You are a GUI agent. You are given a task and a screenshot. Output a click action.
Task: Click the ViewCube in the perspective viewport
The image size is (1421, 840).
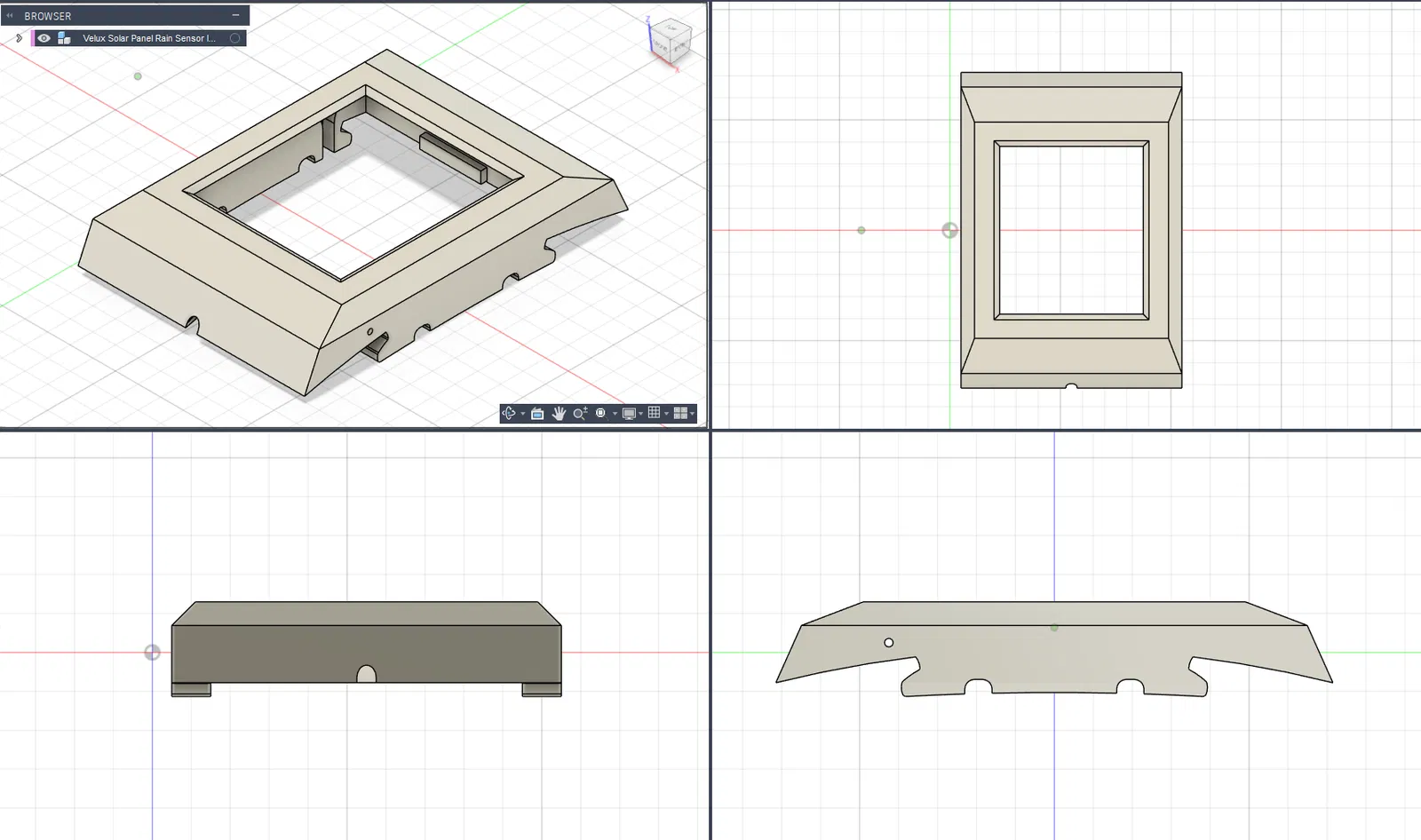[x=670, y=40]
